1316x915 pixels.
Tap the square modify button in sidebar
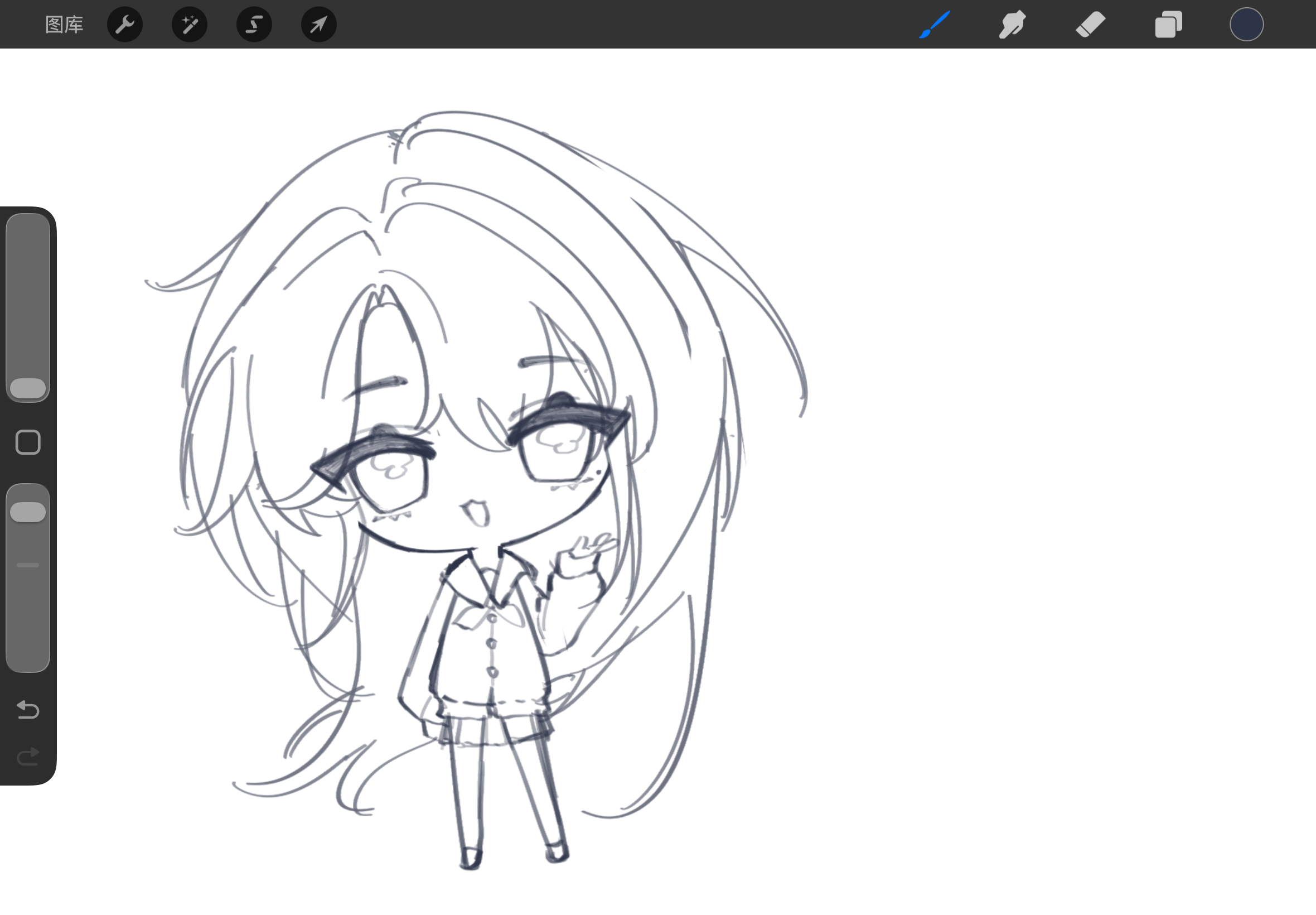tap(28, 442)
